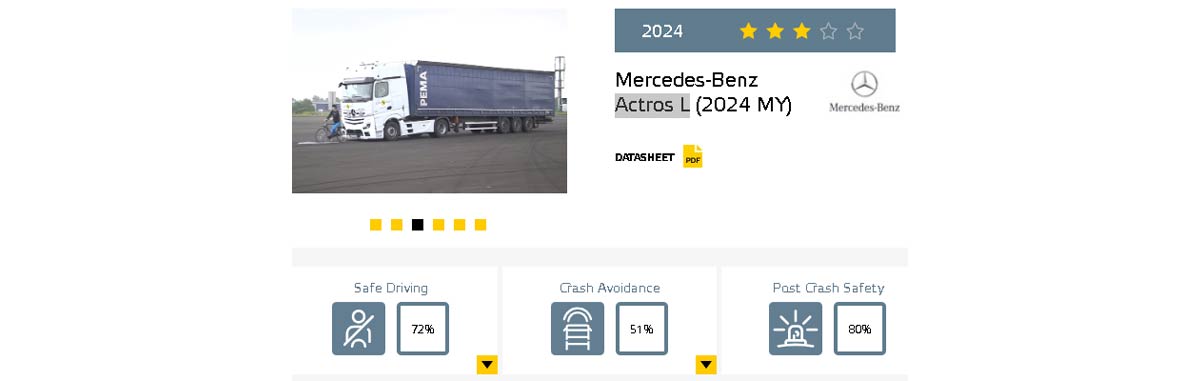Click the third gold rating star
1200x381 pixels.
[801, 31]
